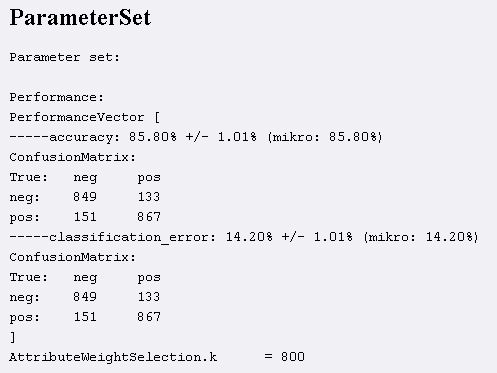Click the 'Performance:' label
The width and height of the screenshot is (497, 373).
57,97
